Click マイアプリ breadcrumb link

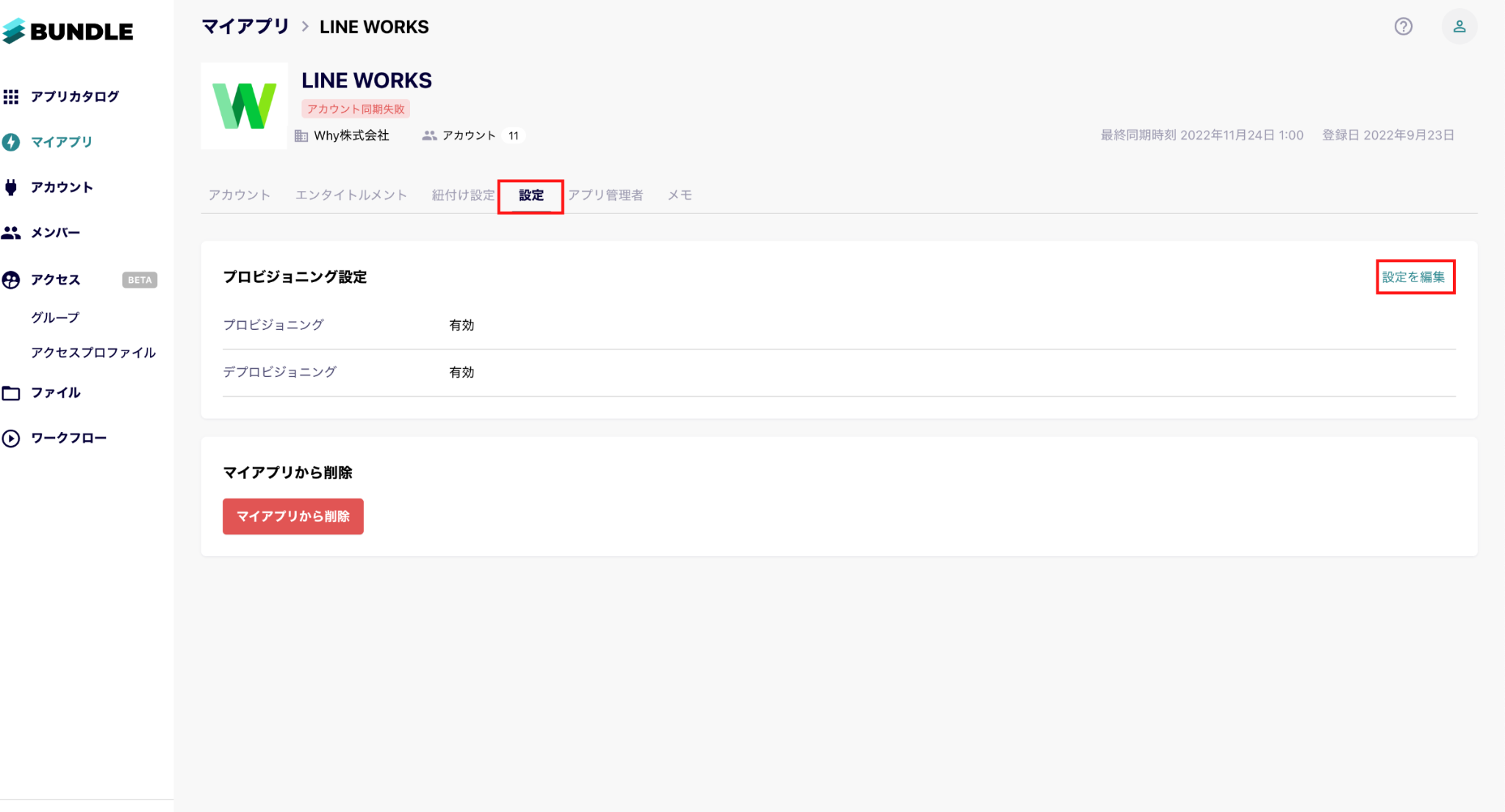click(245, 26)
